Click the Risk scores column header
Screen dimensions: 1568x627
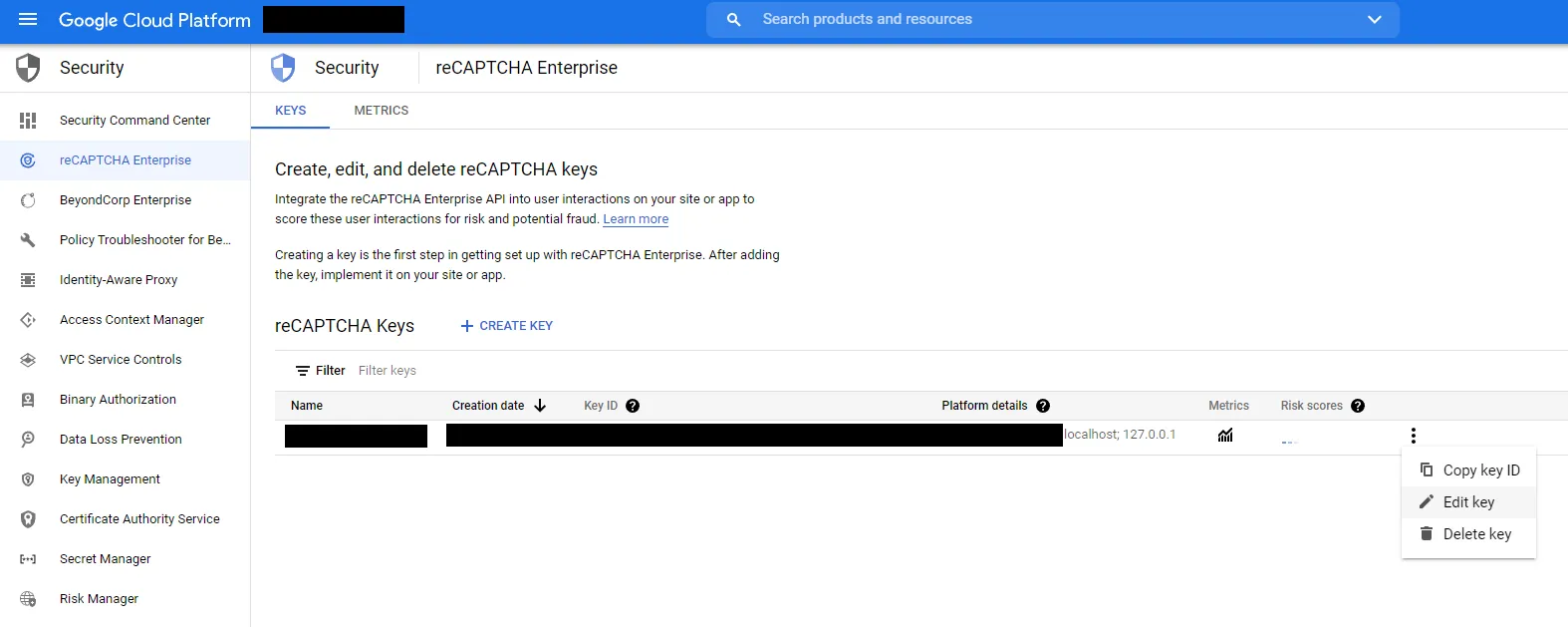[1311, 406]
